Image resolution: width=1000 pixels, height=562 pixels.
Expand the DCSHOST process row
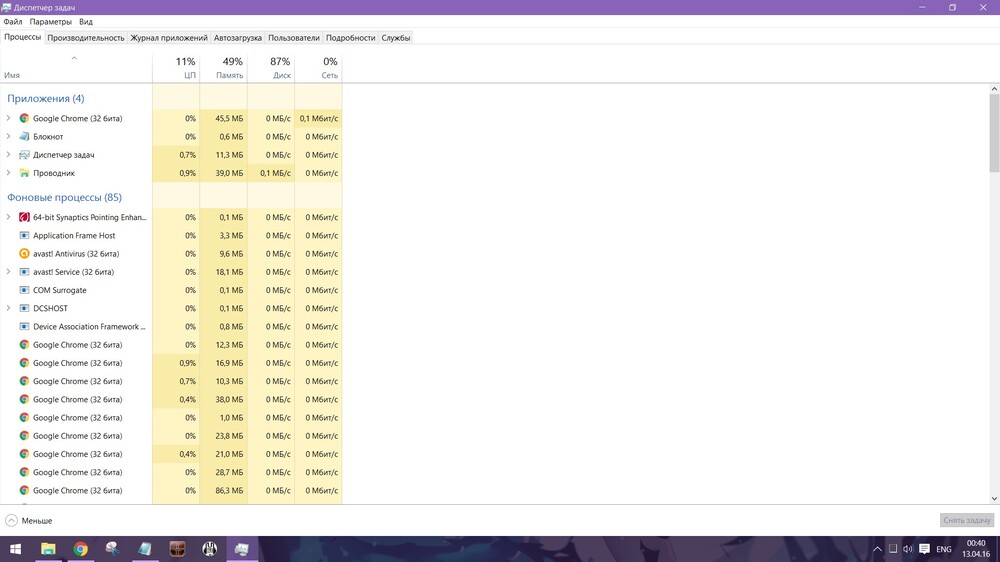pos(8,307)
